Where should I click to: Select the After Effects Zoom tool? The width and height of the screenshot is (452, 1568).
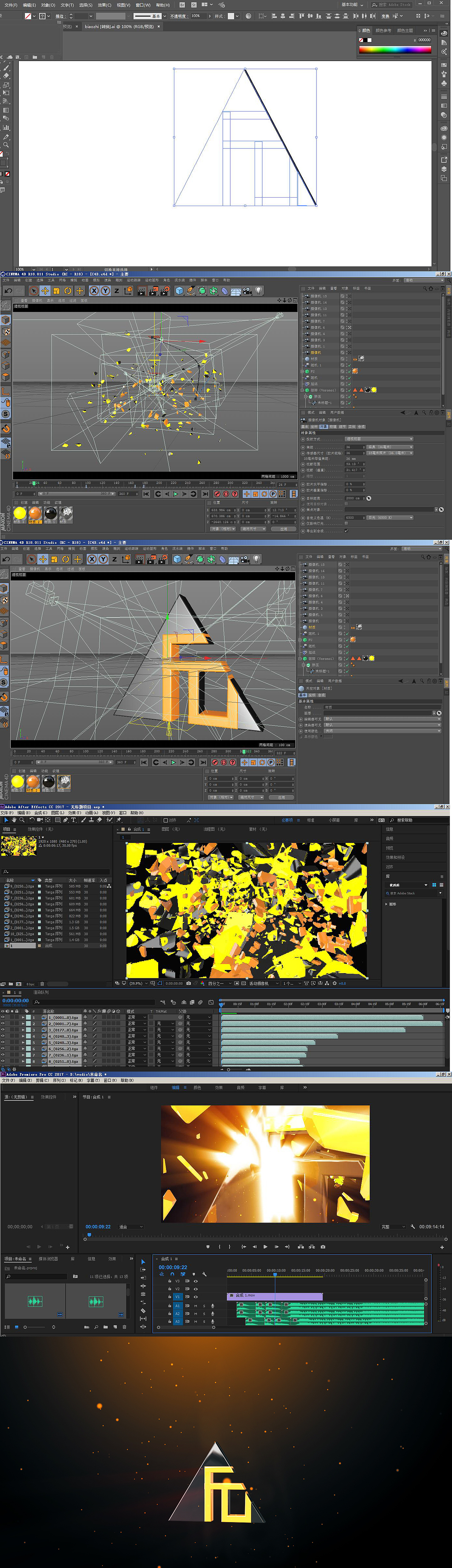(22, 820)
